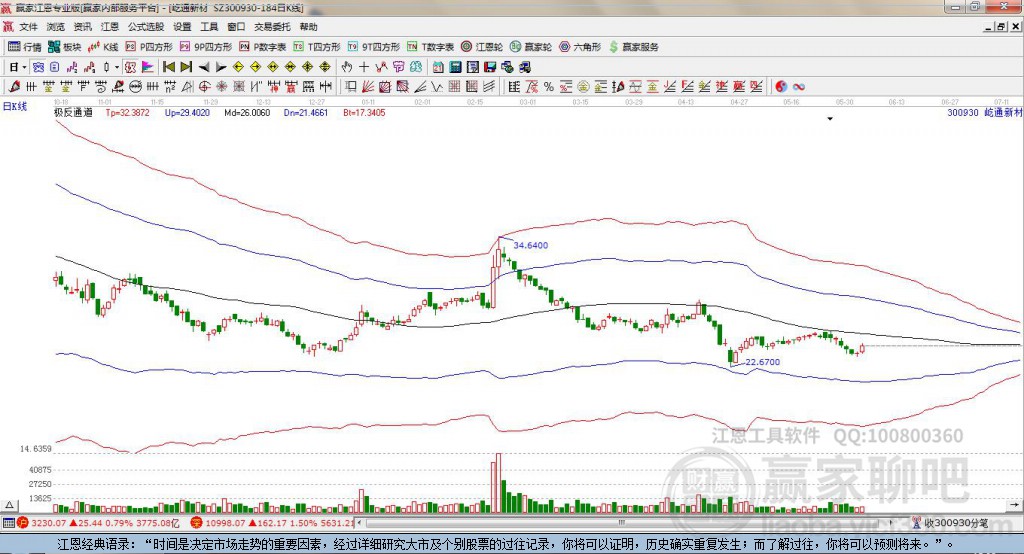Click the Md=26.0060 value
This screenshot has height=554, width=1024.
(247, 112)
